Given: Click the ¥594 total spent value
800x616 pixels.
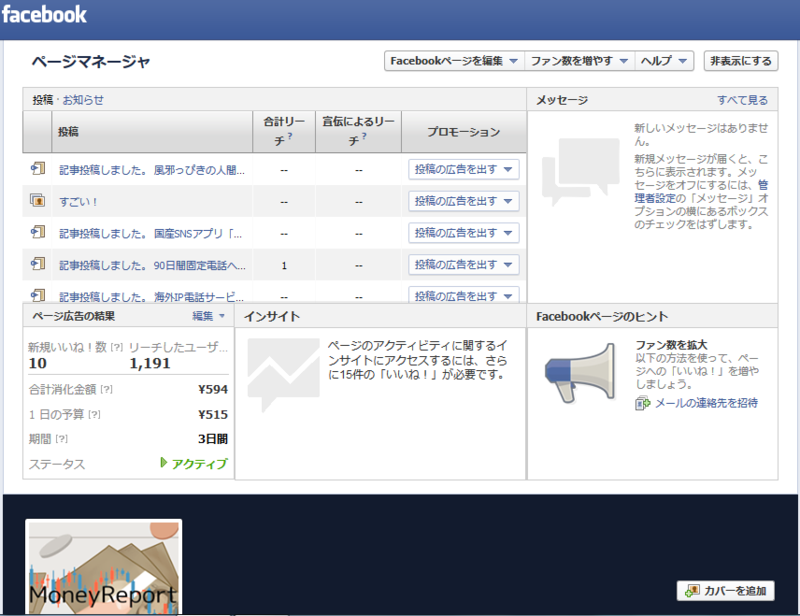Looking at the screenshot, I should 213,389.
